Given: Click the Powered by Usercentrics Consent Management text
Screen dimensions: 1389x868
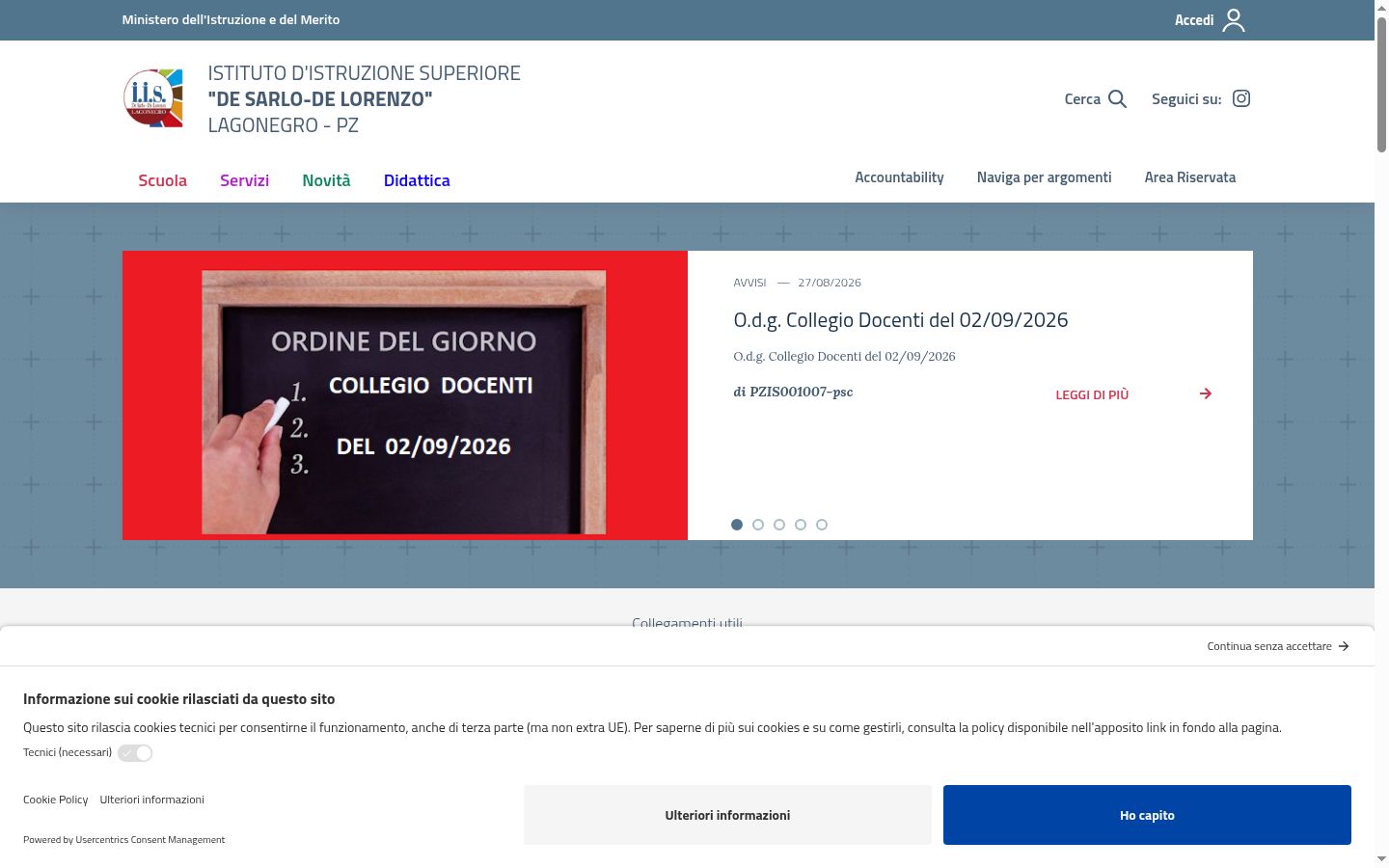Looking at the screenshot, I should pyautogui.click(x=123, y=840).
